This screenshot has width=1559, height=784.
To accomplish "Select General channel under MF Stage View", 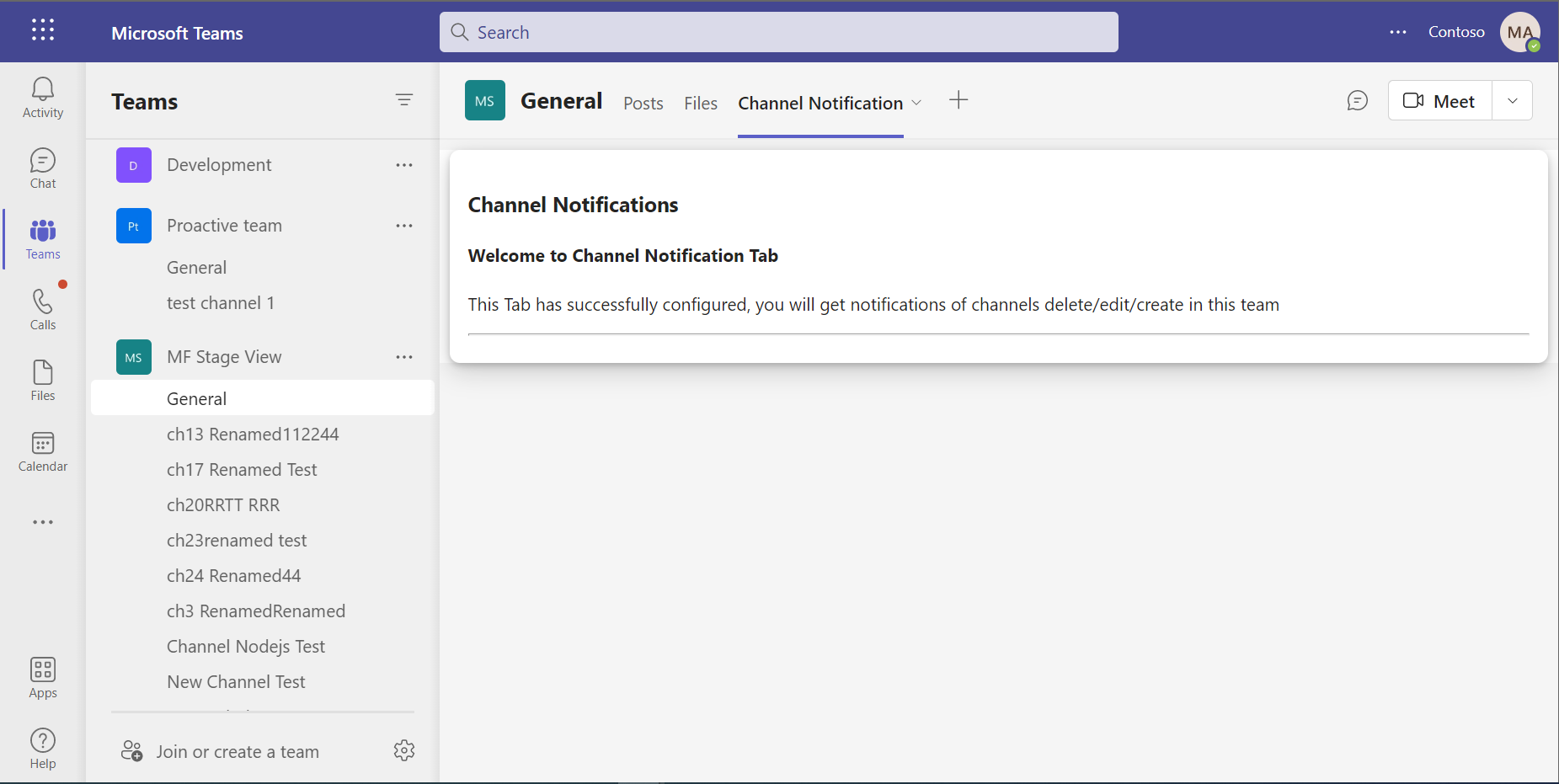I will [263, 397].
